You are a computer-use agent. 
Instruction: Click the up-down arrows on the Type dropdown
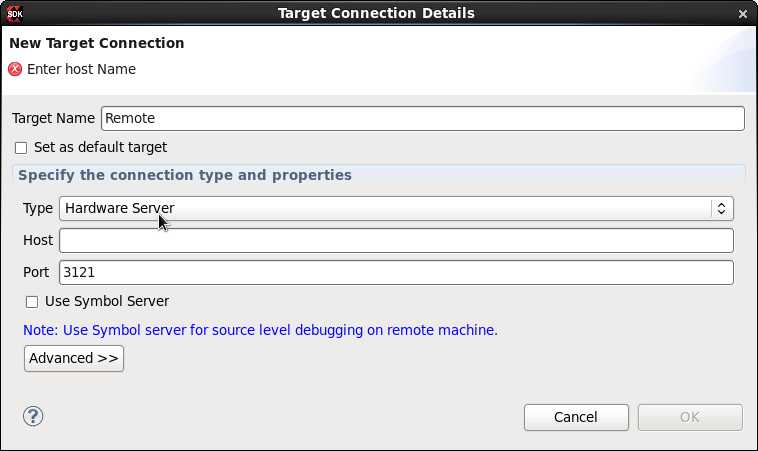point(721,208)
